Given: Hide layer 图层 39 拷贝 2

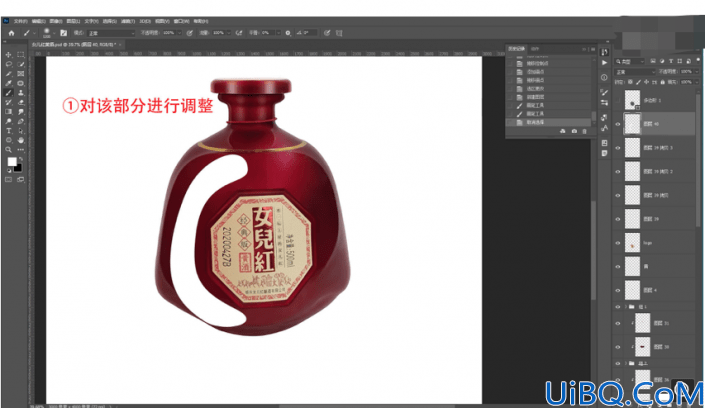Looking at the screenshot, I should (618, 172).
